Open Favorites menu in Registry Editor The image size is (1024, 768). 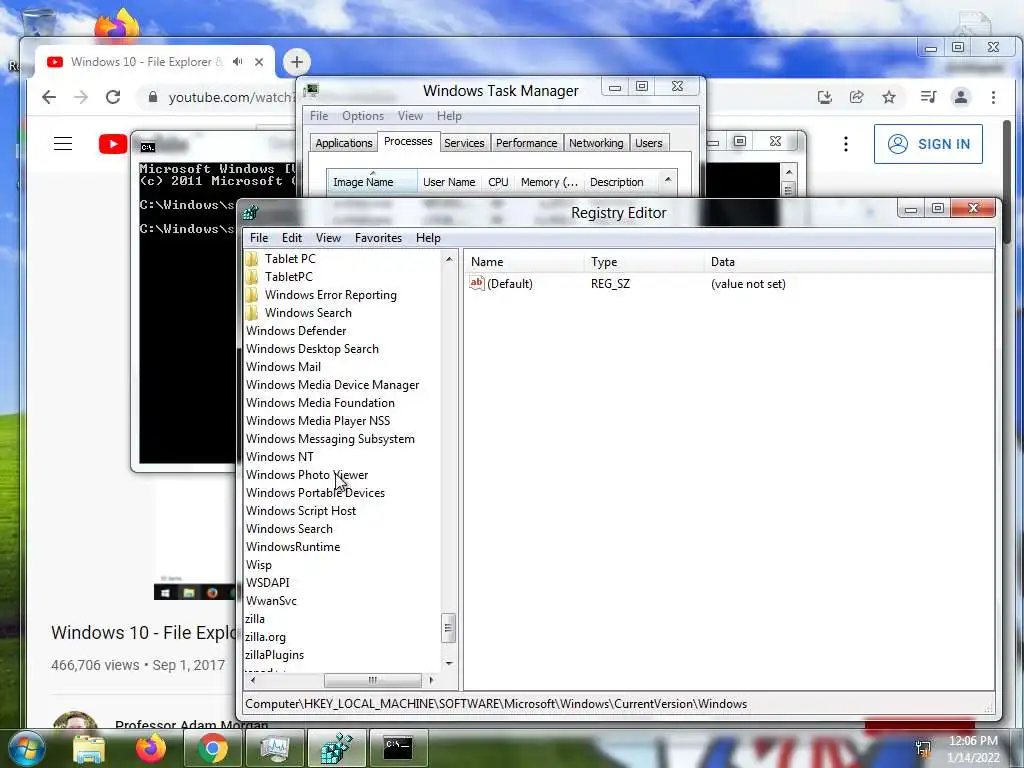(378, 238)
